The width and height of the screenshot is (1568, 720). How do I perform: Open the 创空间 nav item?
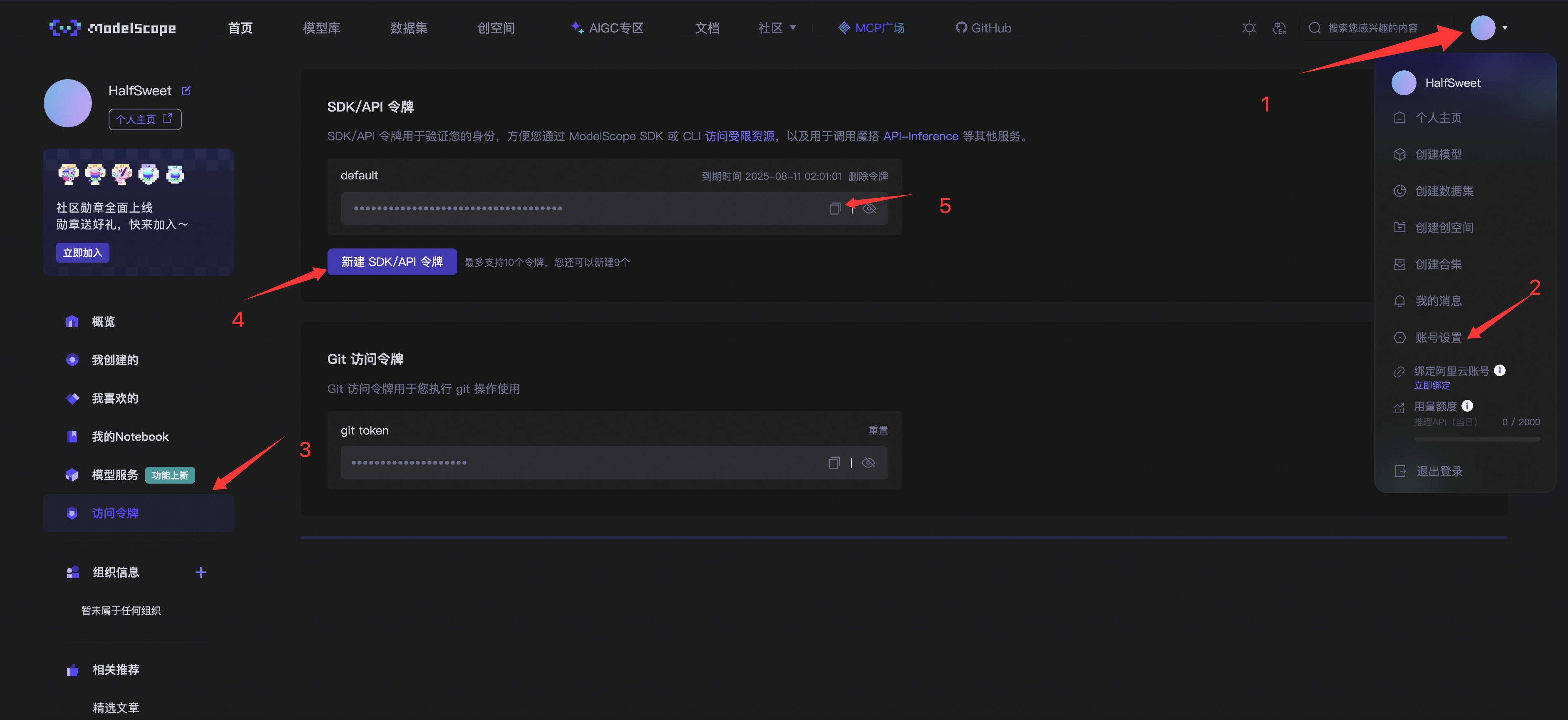496,28
